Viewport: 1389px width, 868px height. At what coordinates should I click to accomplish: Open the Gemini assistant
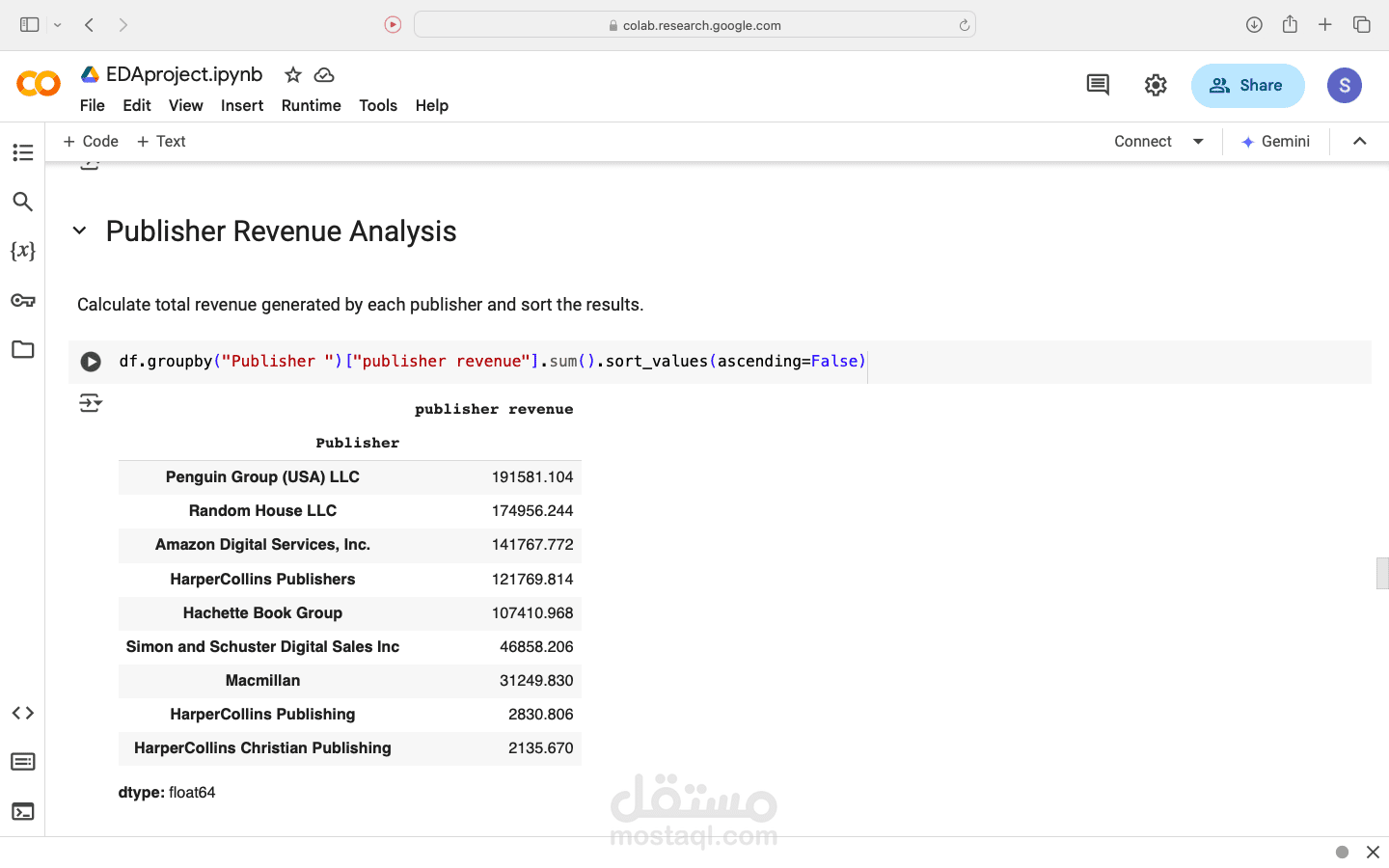click(x=1275, y=142)
